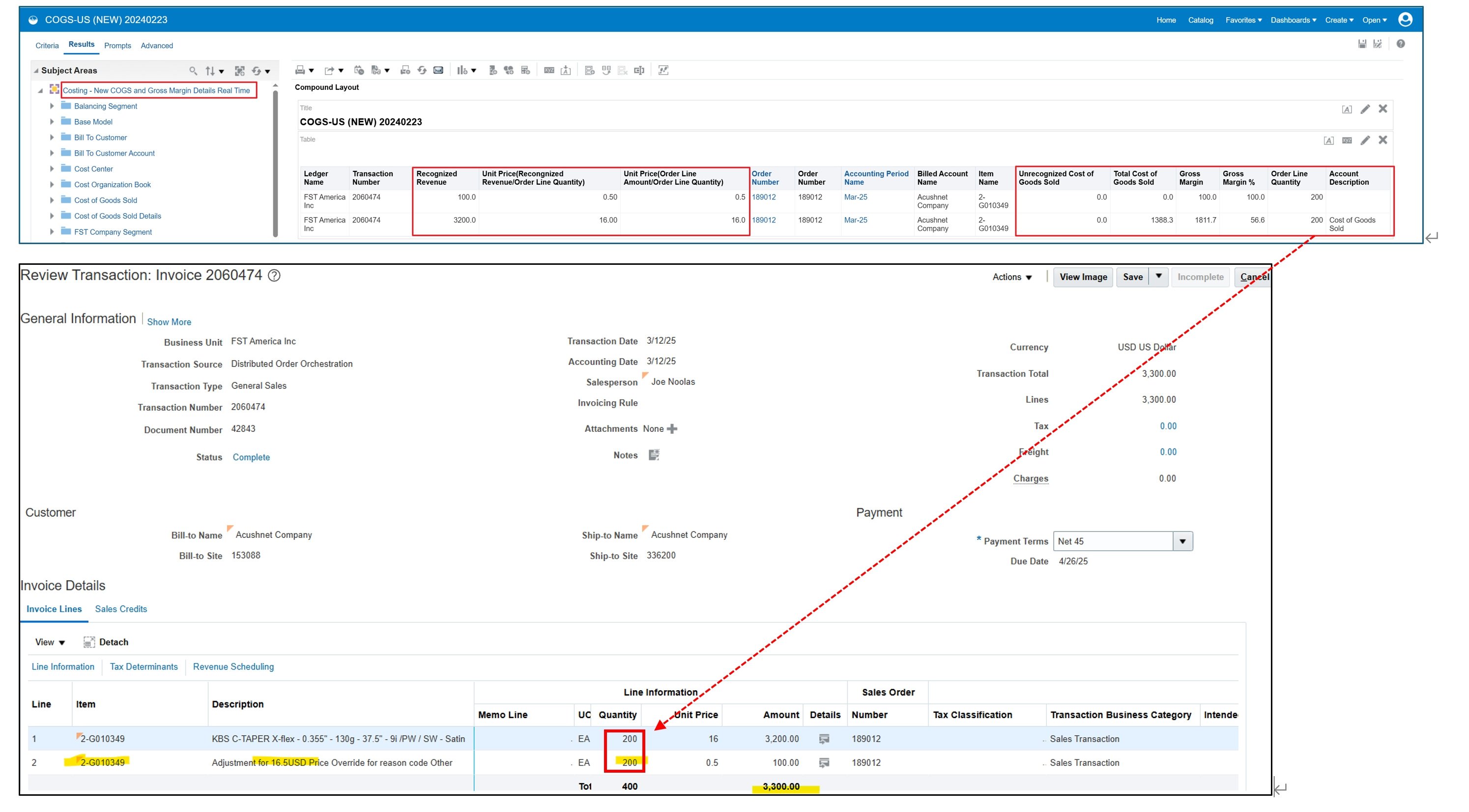
Task: Expand the Cost of Goods Sold Details folder
Action: pyautogui.click(x=51, y=216)
